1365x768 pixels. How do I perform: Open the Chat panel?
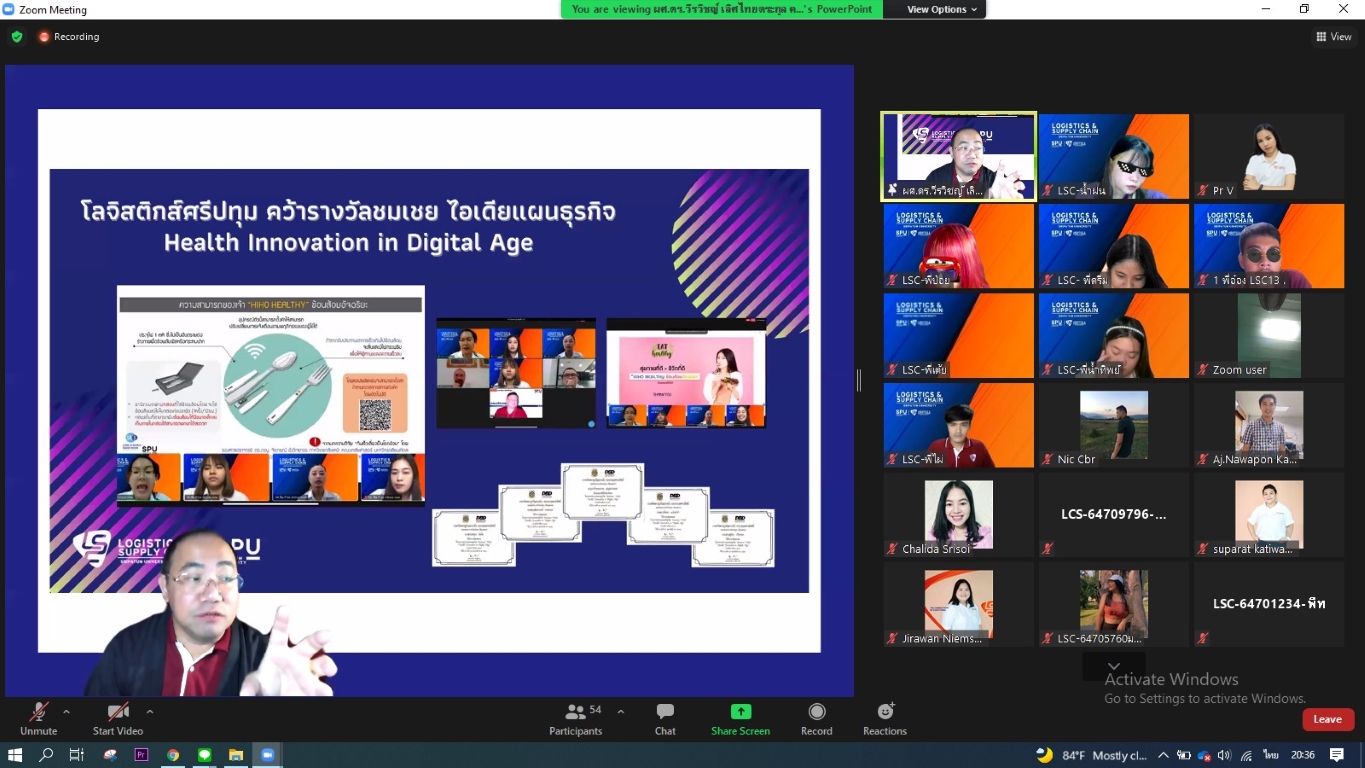click(x=665, y=713)
